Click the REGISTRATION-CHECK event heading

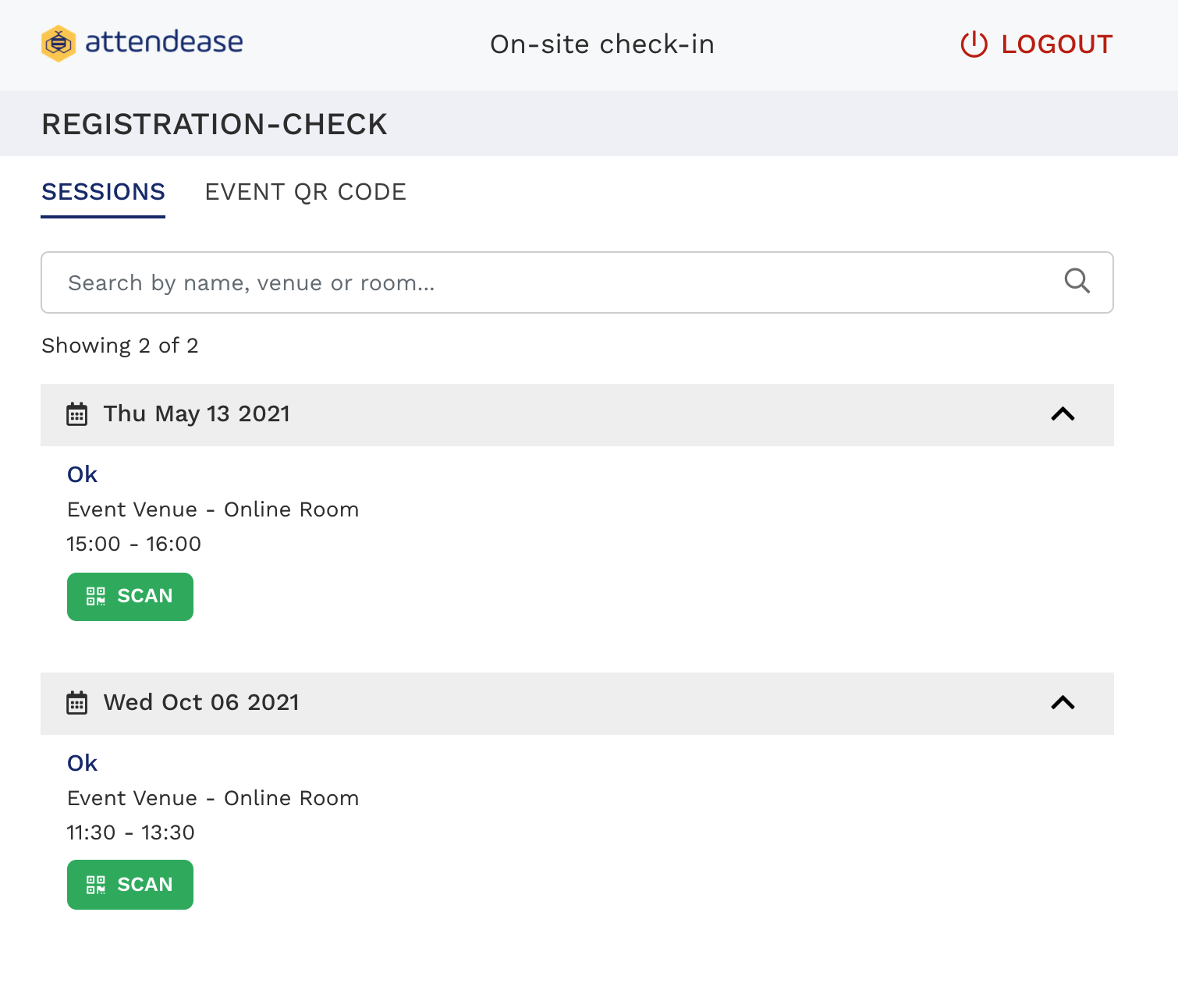click(215, 124)
